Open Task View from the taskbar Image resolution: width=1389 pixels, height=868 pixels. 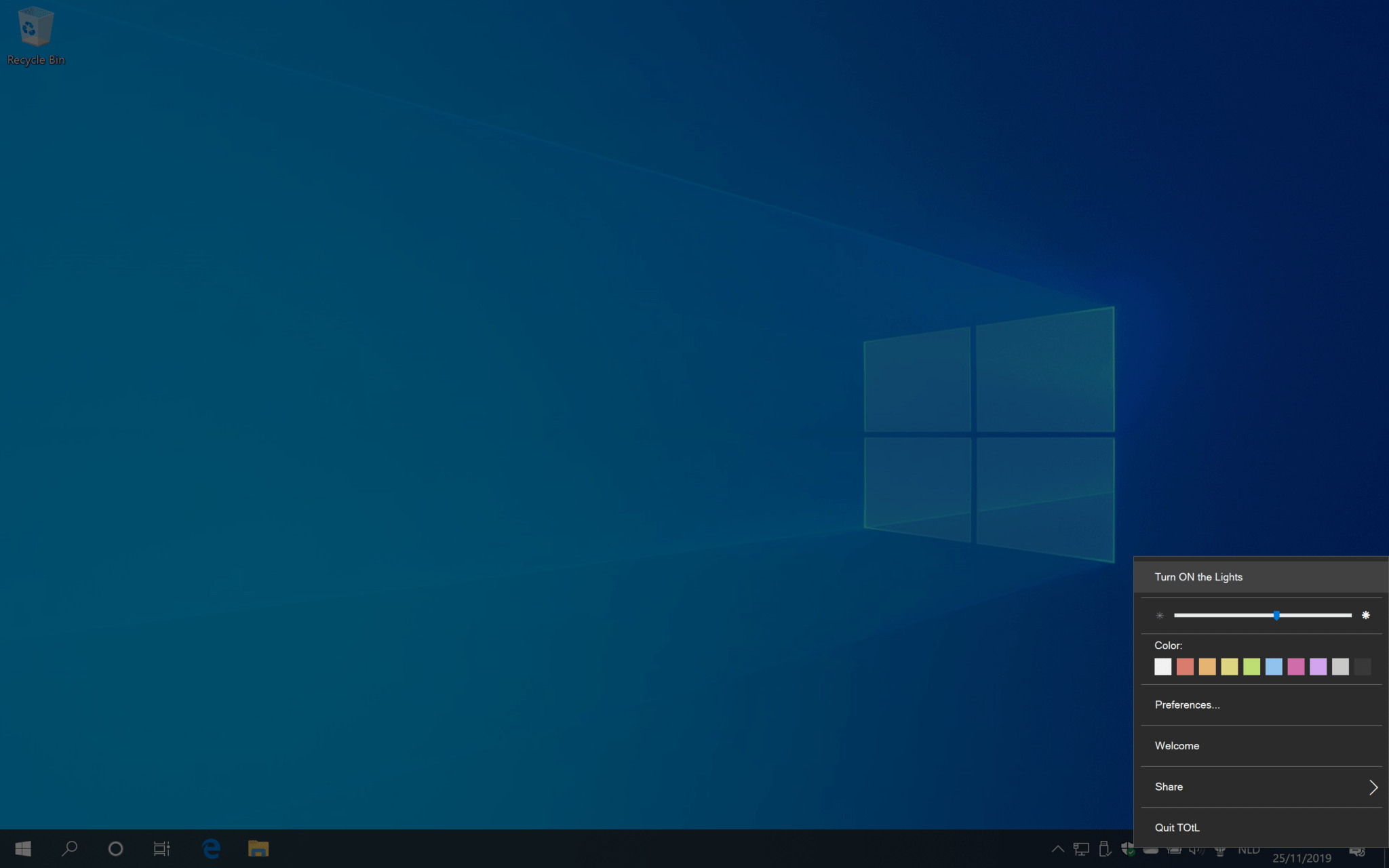click(161, 848)
